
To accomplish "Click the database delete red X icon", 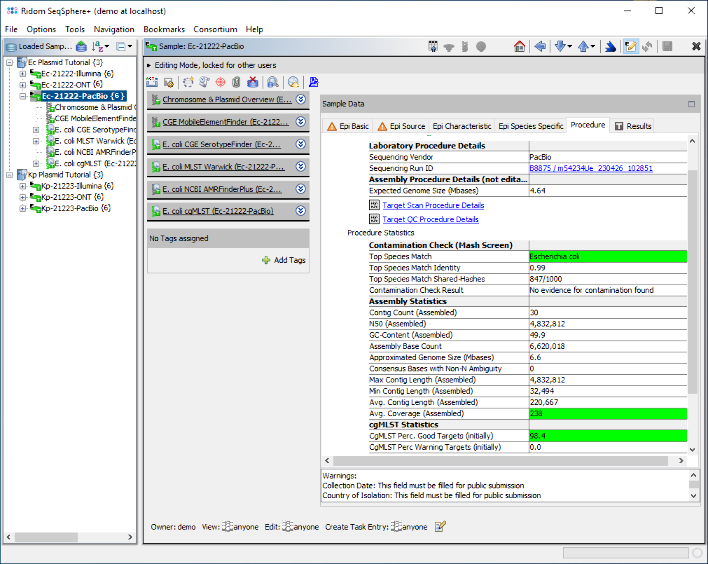I will 253,82.
